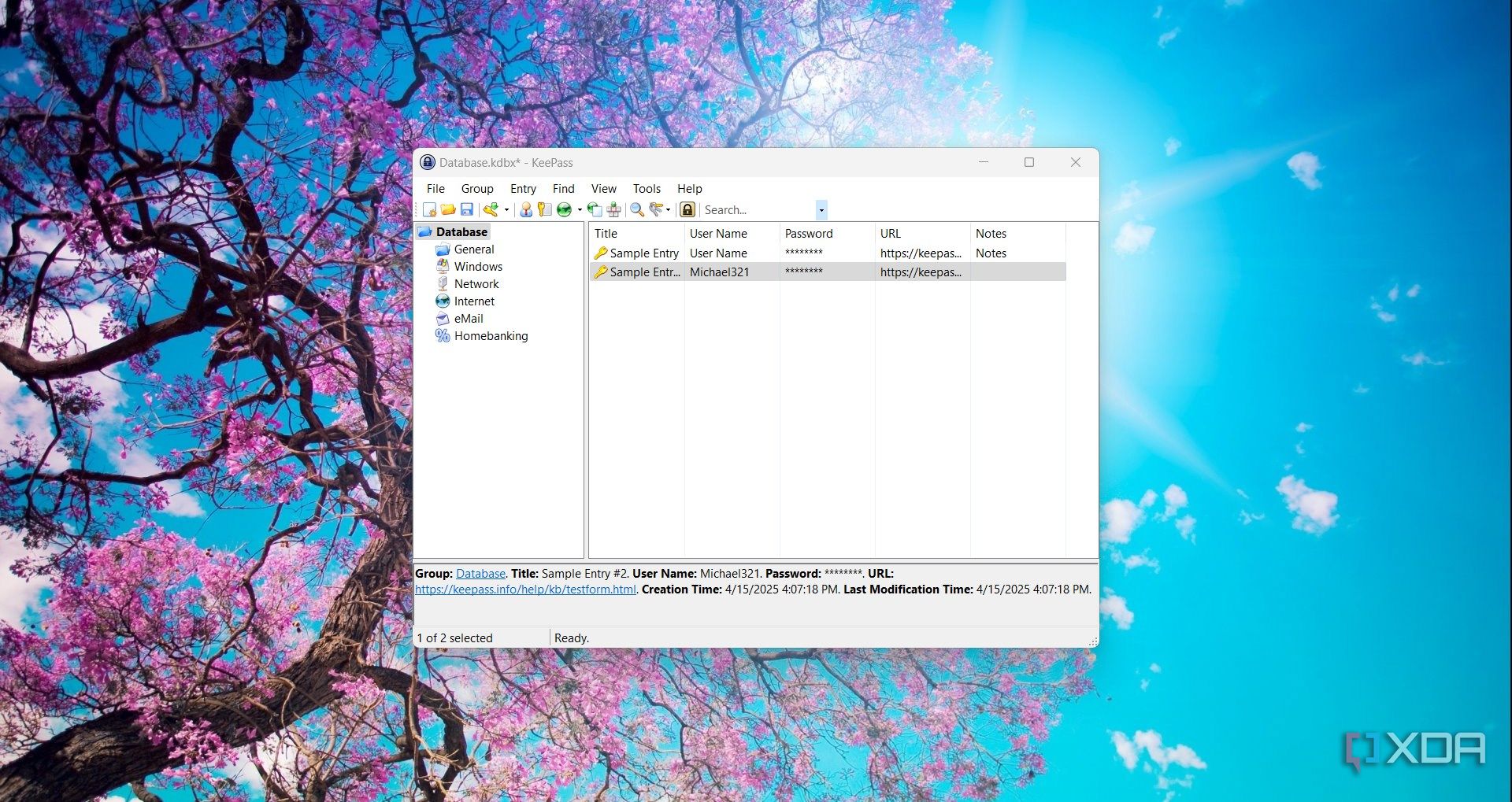The height and width of the screenshot is (802, 1512).
Task: Click the New database toolbar icon
Action: [430, 209]
